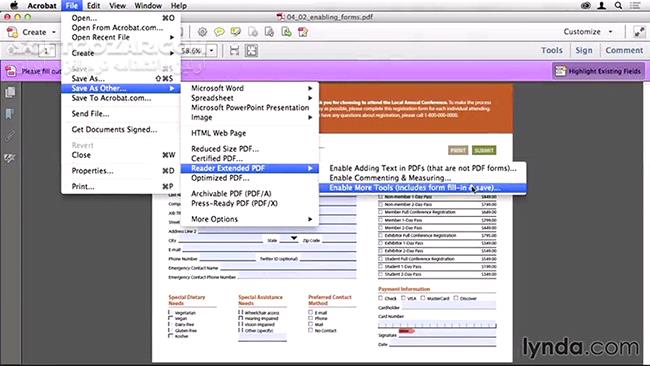Click the page number input field

pos(47,51)
